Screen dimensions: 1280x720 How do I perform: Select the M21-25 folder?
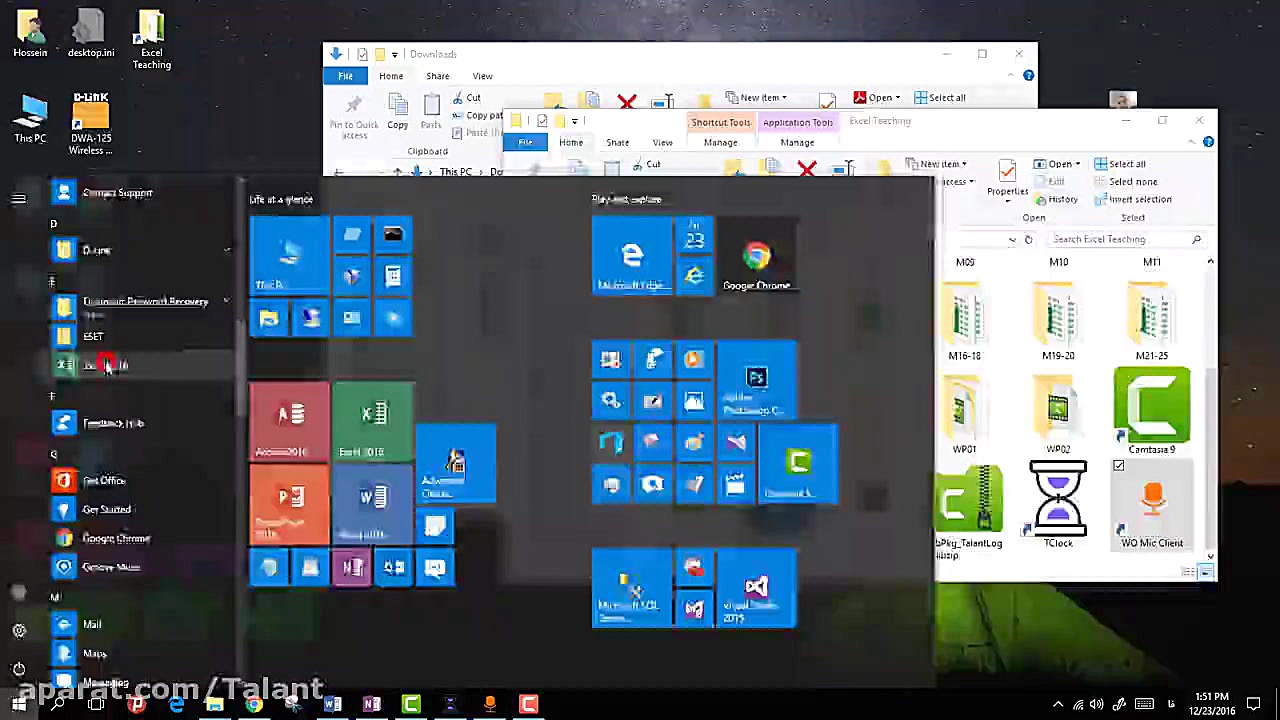click(1152, 320)
